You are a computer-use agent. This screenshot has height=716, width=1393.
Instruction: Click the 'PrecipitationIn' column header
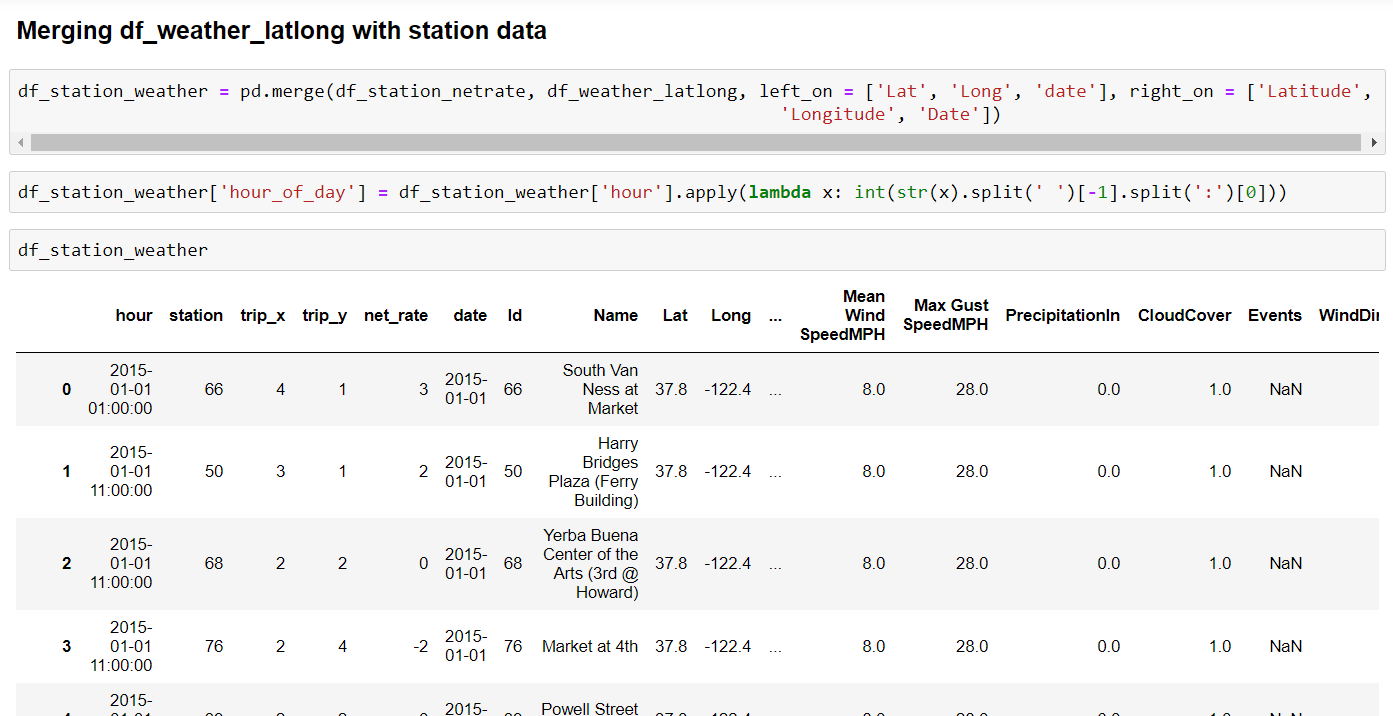pyautogui.click(x=1063, y=316)
